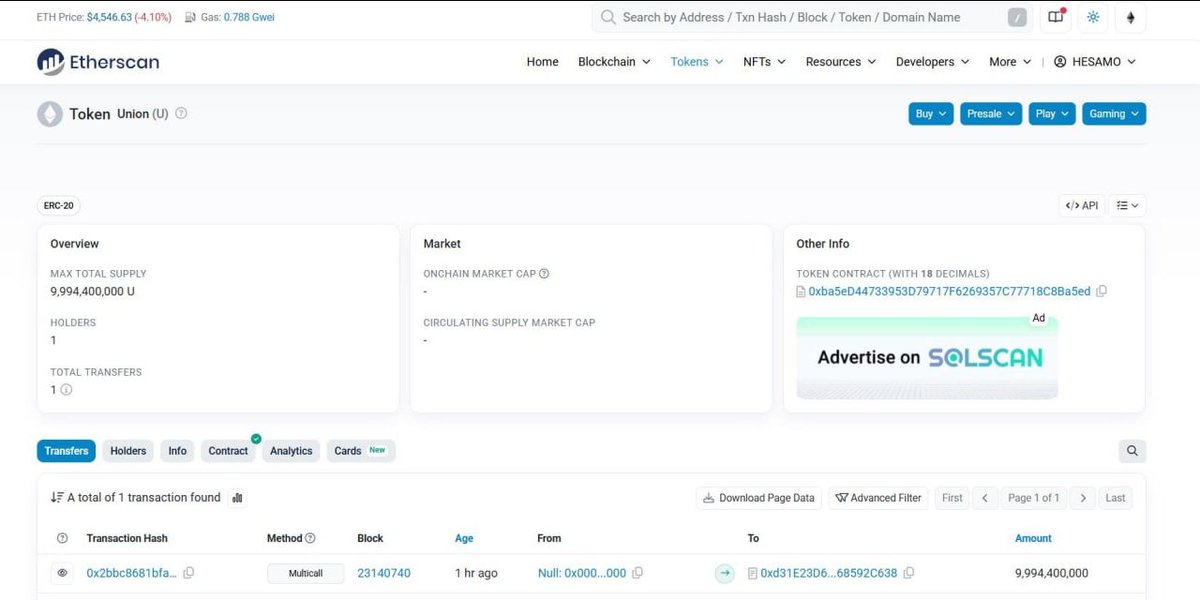1200x600 pixels.
Task: Click the info icon beside Total Transfers count
Action: point(66,390)
